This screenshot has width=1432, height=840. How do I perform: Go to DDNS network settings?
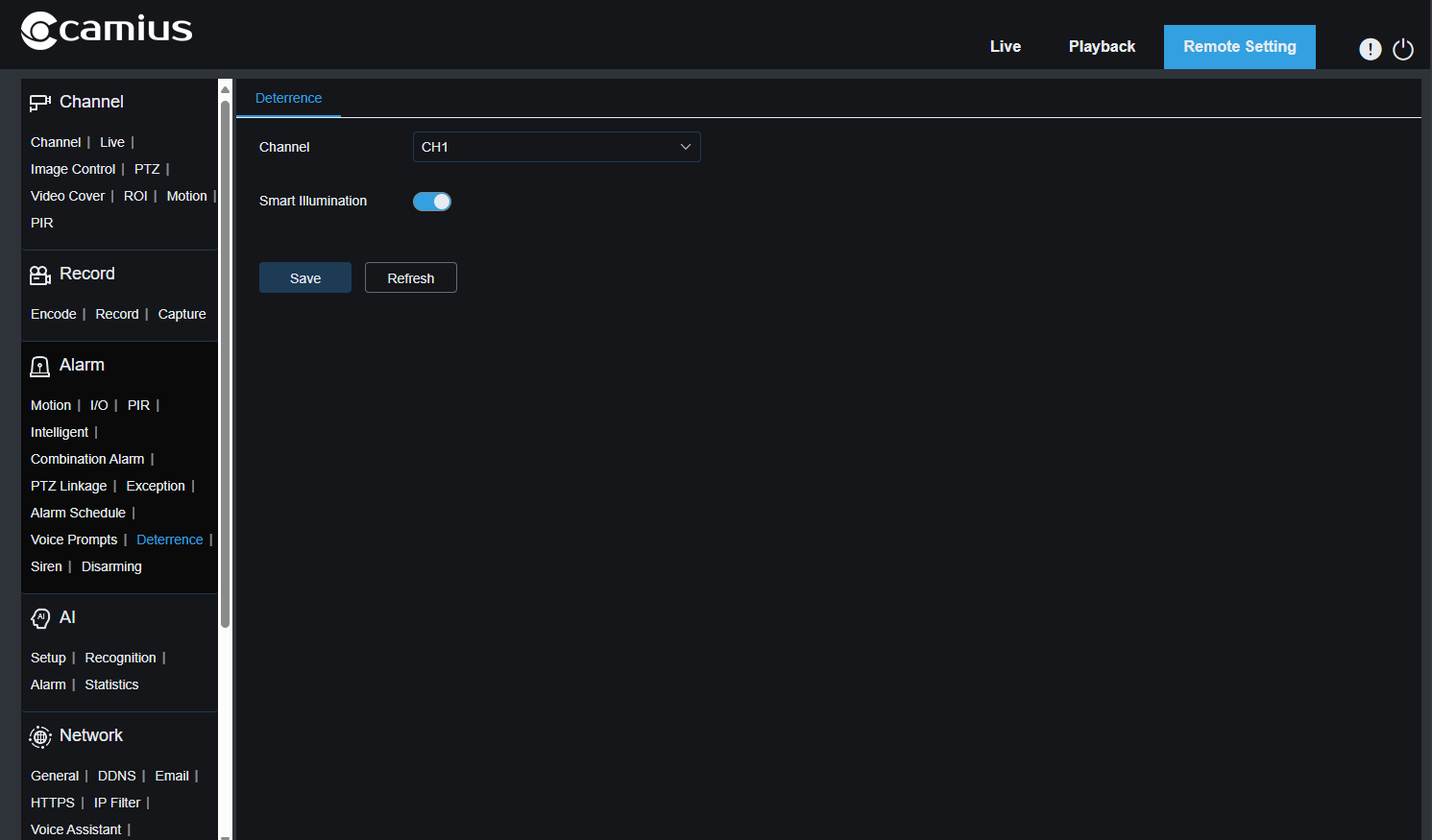click(x=116, y=775)
